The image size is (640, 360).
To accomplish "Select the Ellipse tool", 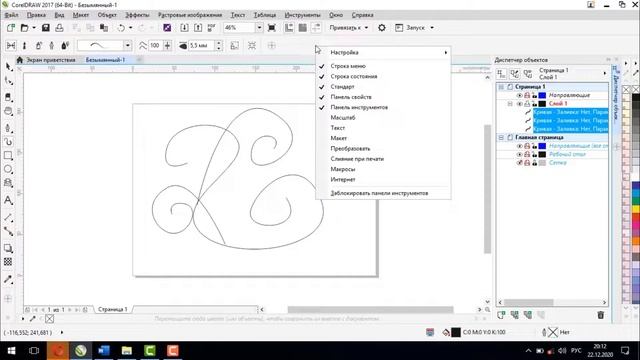I will 8,169.
